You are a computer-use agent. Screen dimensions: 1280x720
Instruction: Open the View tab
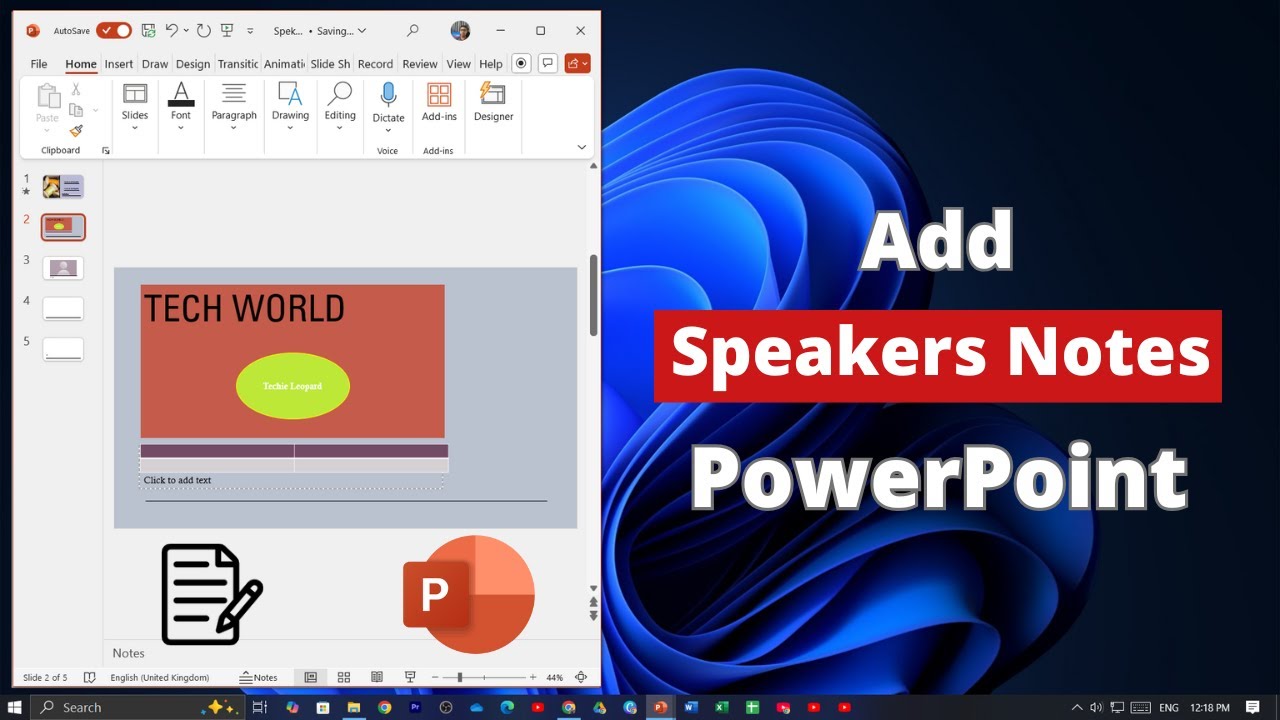(458, 64)
